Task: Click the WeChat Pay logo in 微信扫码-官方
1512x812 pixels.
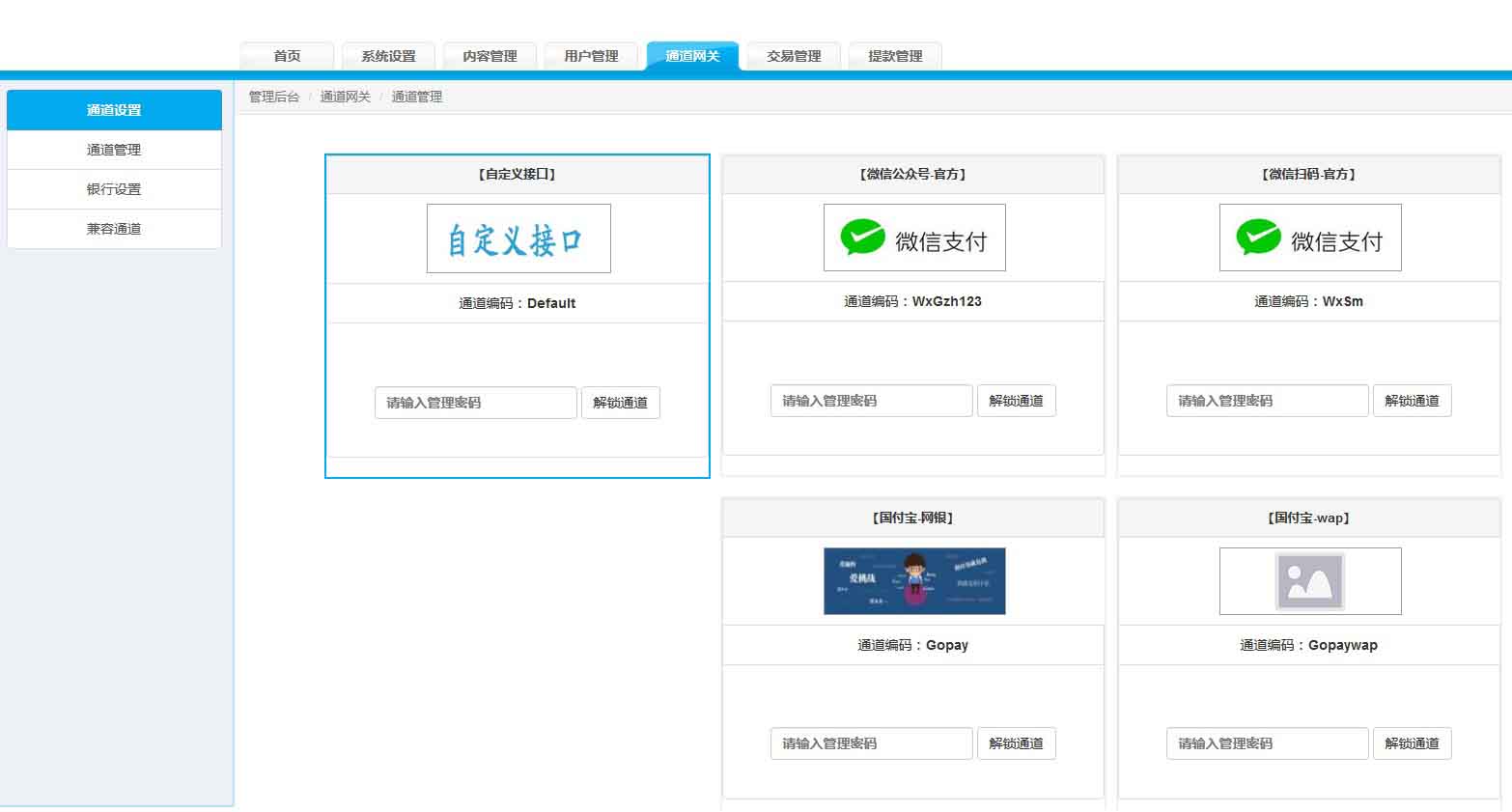Action: (1309, 238)
